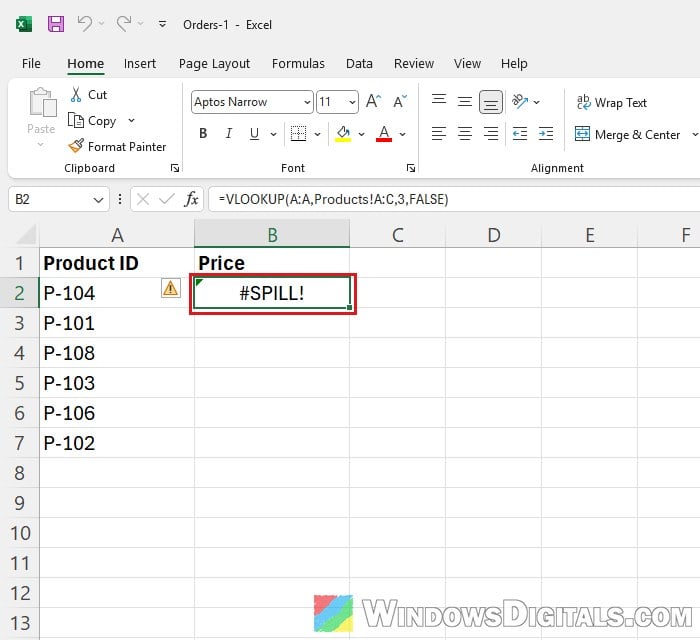Select cell containing P-108
The width and height of the screenshot is (700, 640).
tap(117, 353)
